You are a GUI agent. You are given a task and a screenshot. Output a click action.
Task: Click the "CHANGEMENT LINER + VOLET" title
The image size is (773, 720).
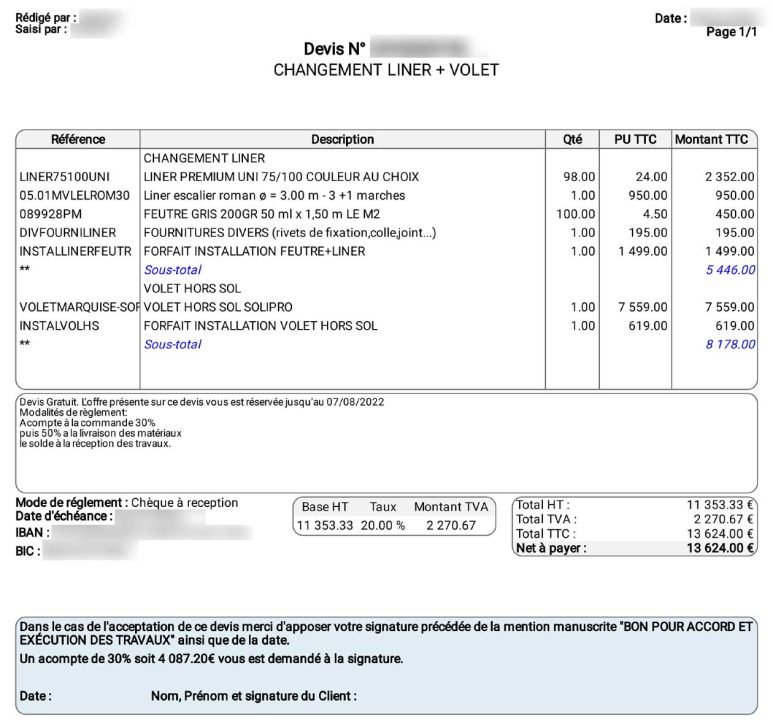pyautogui.click(x=386, y=70)
